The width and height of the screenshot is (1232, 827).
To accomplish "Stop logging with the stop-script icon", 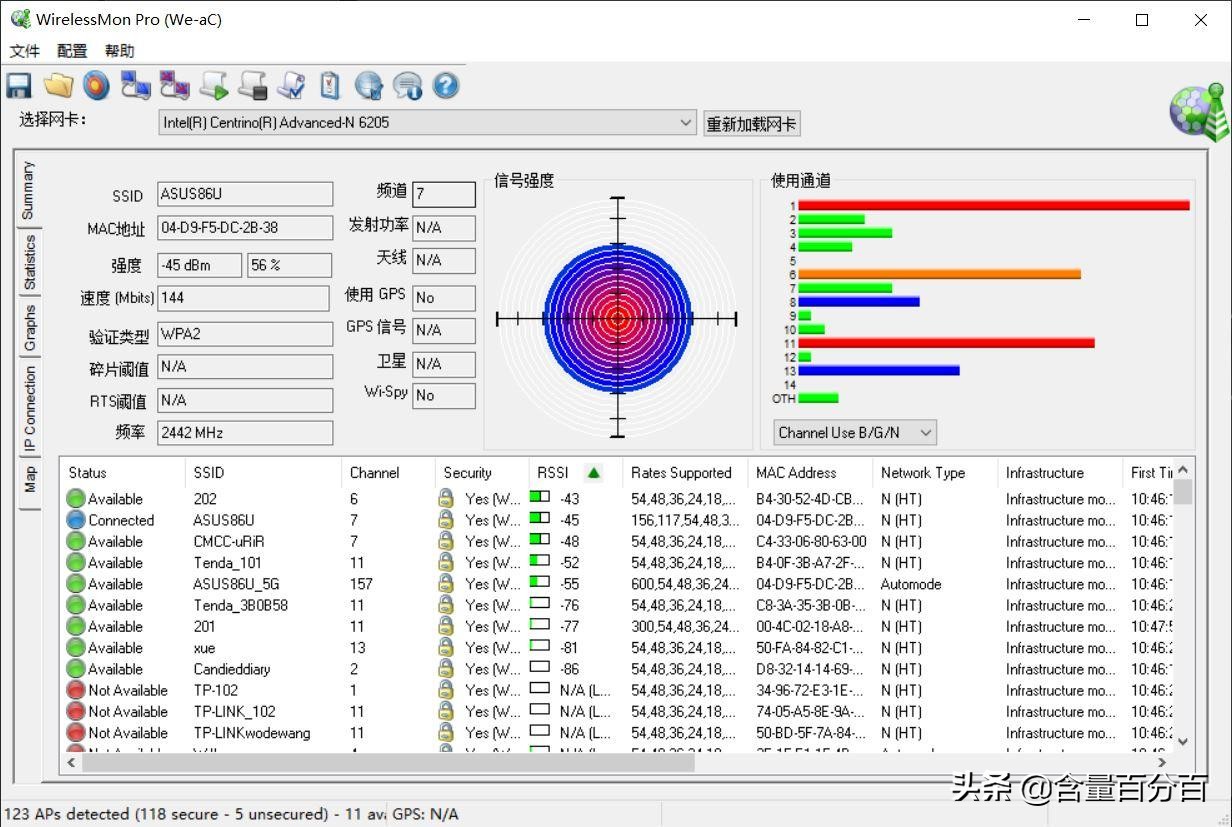I will (252, 86).
